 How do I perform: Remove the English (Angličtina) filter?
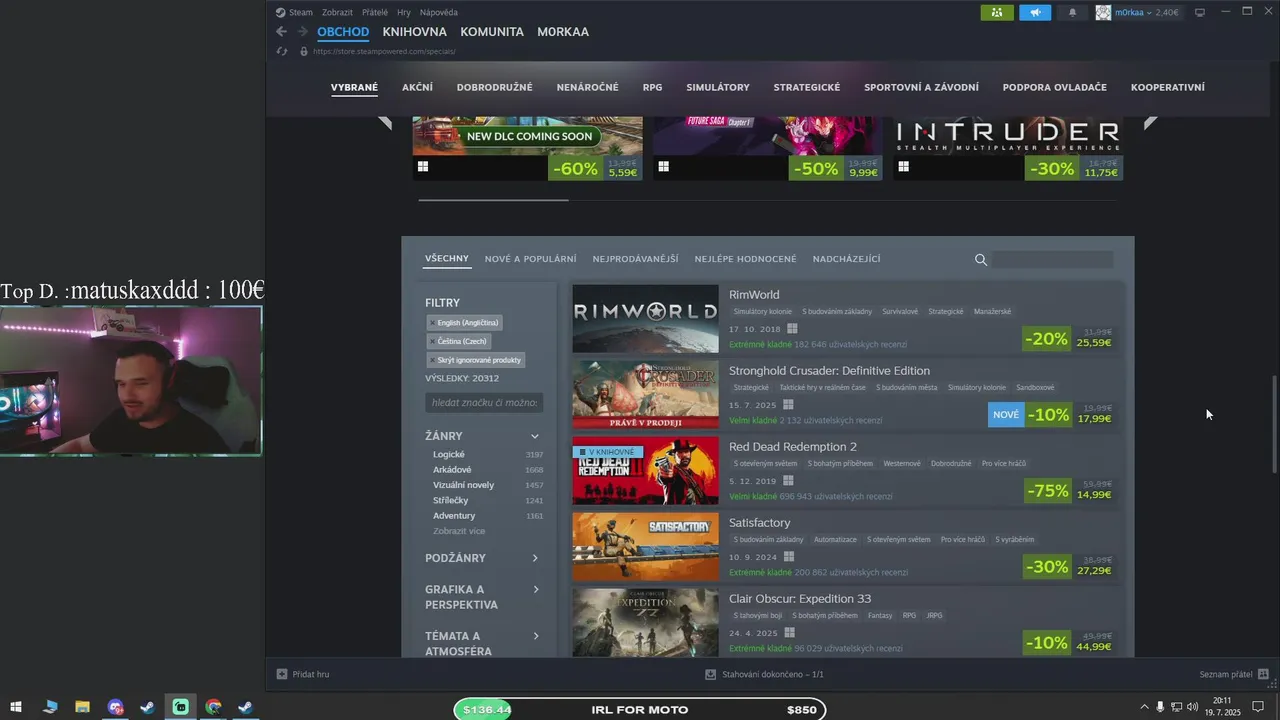pyautogui.click(x=432, y=323)
